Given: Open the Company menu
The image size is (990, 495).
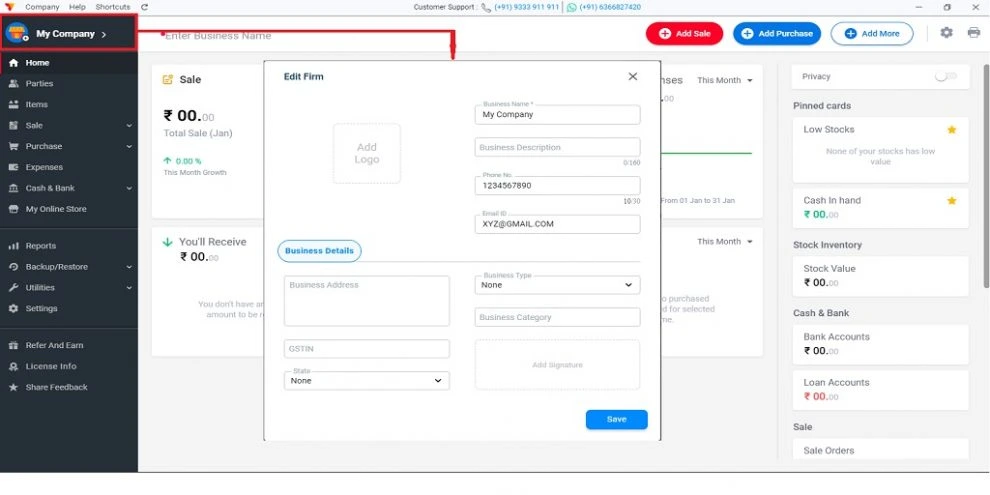Looking at the screenshot, I should coord(42,7).
